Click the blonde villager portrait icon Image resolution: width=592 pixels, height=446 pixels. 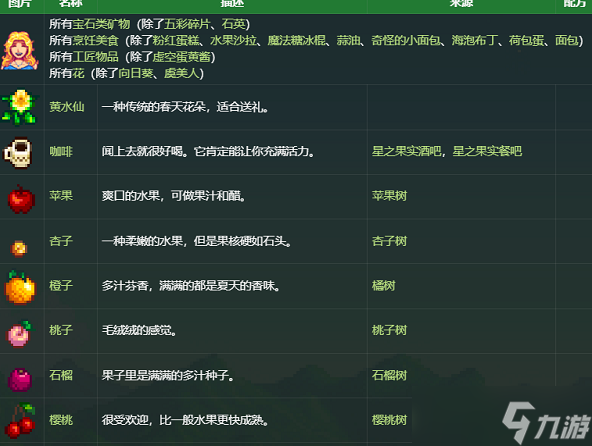click(x=20, y=51)
